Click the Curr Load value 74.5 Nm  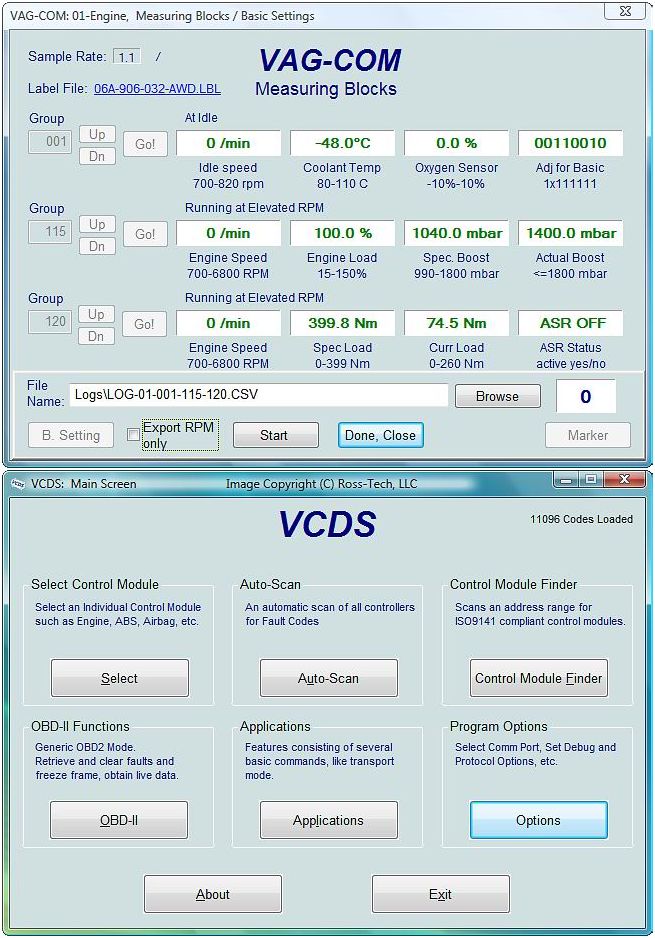[456, 323]
